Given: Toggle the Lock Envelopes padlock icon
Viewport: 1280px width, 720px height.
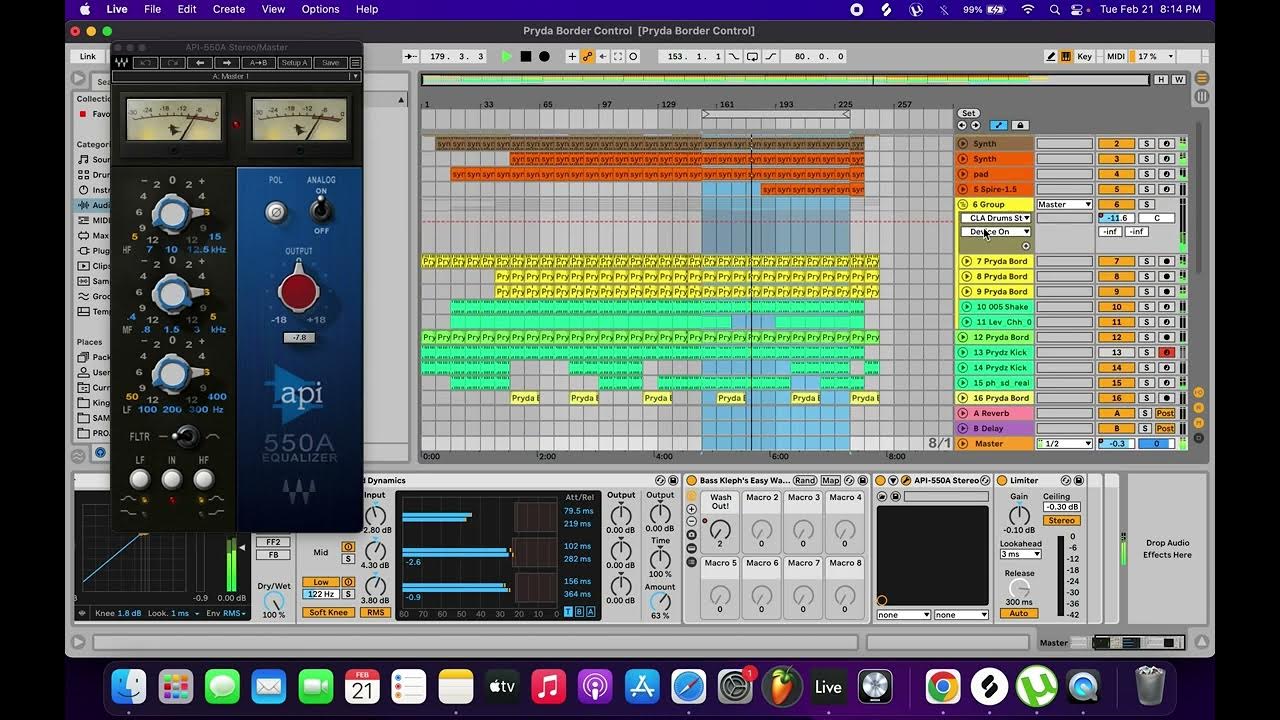Looking at the screenshot, I should click(1020, 125).
